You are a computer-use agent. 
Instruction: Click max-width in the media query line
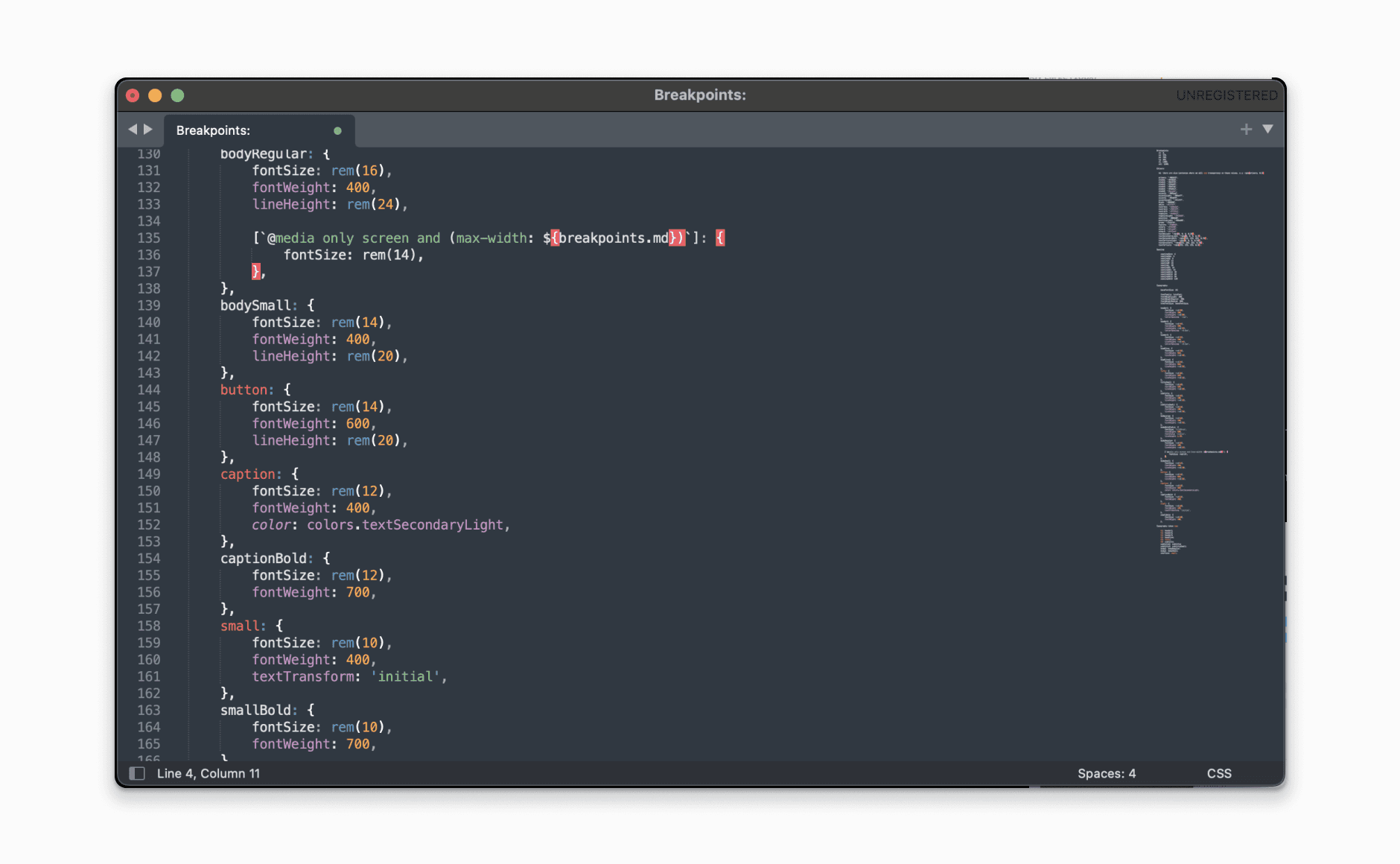point(491,238)
